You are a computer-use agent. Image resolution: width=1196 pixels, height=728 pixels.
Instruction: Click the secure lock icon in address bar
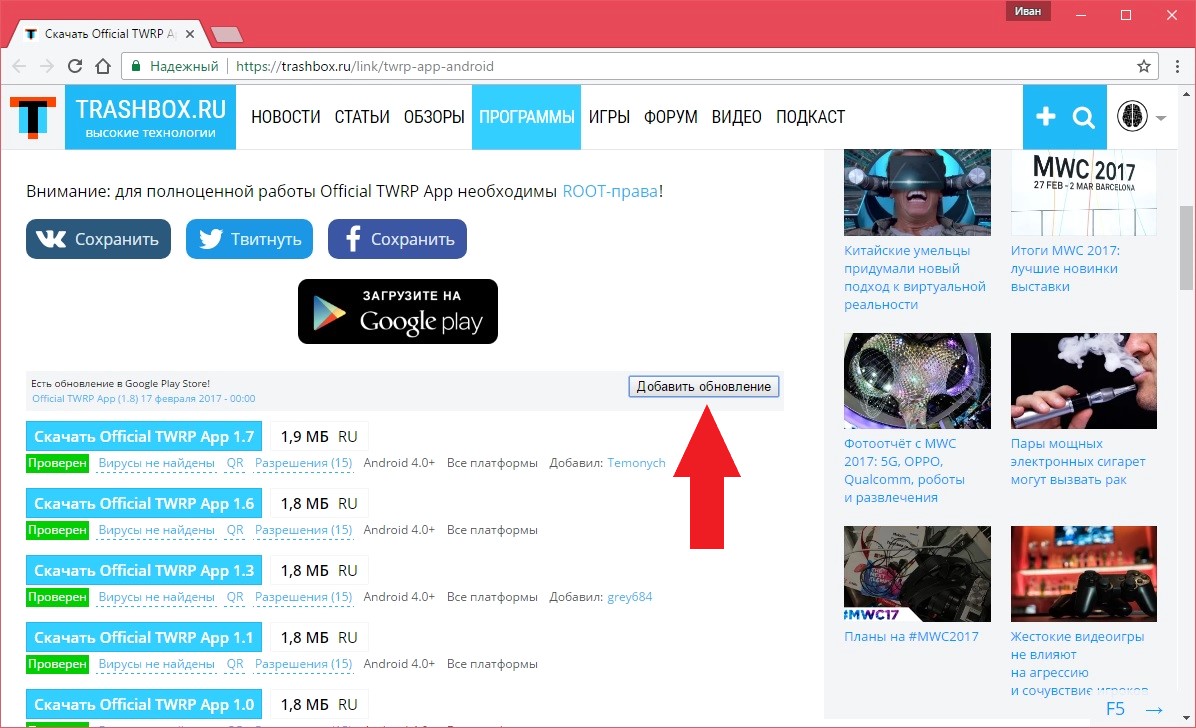tap(136, 66)
